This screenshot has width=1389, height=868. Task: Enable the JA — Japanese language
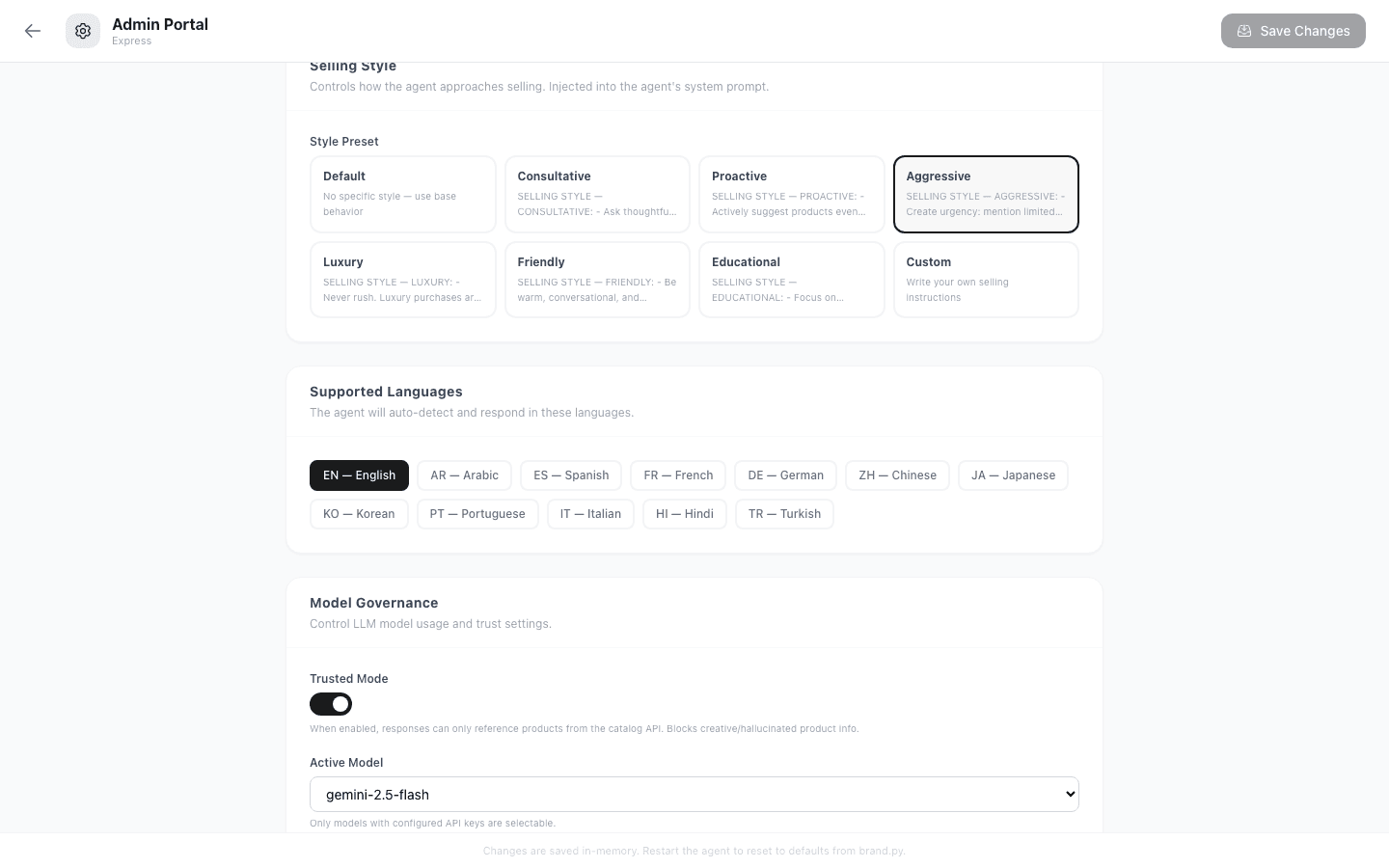click(1013, 475)
